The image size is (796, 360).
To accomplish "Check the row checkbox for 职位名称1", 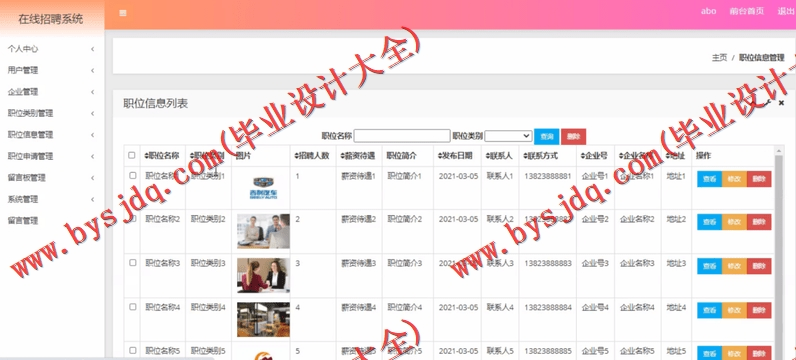I will point(132,175).
